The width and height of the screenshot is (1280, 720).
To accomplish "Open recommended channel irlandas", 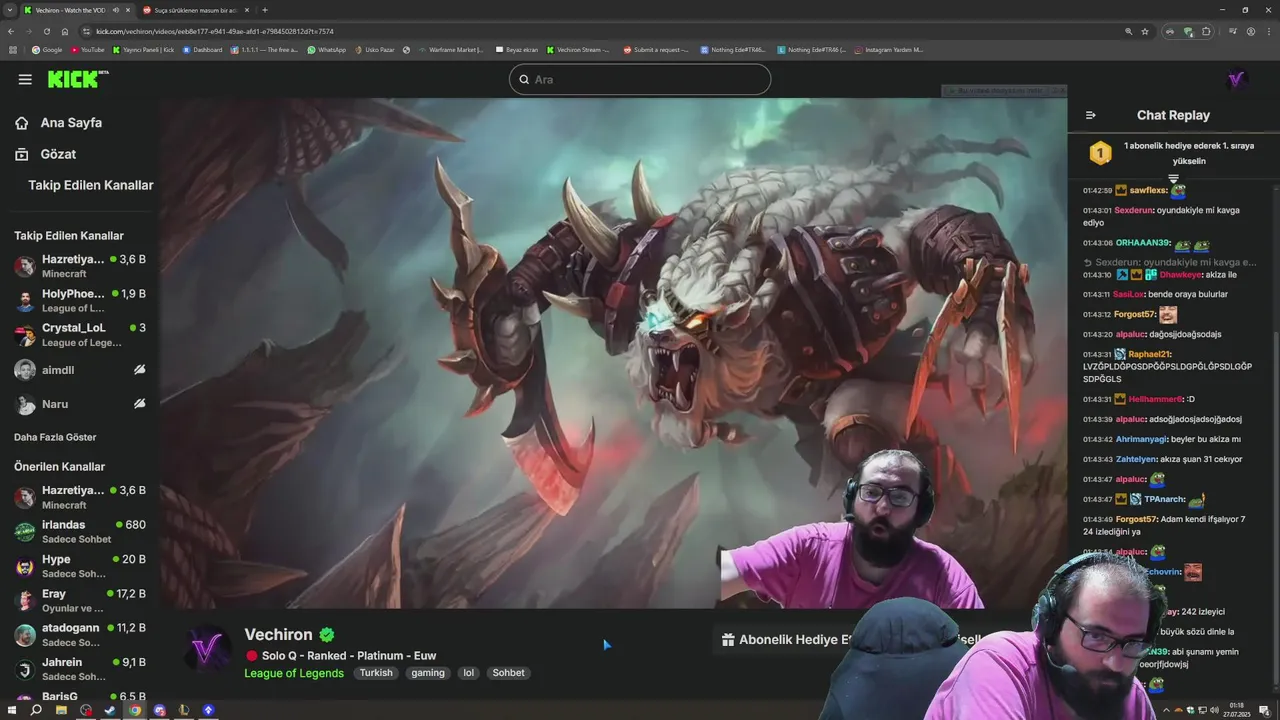I will (80, 531).
